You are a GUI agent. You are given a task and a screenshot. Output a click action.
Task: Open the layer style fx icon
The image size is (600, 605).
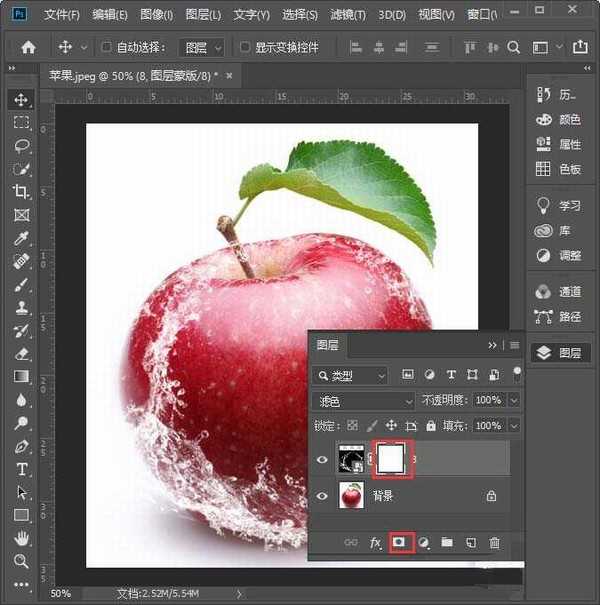(x=376, y=542)
